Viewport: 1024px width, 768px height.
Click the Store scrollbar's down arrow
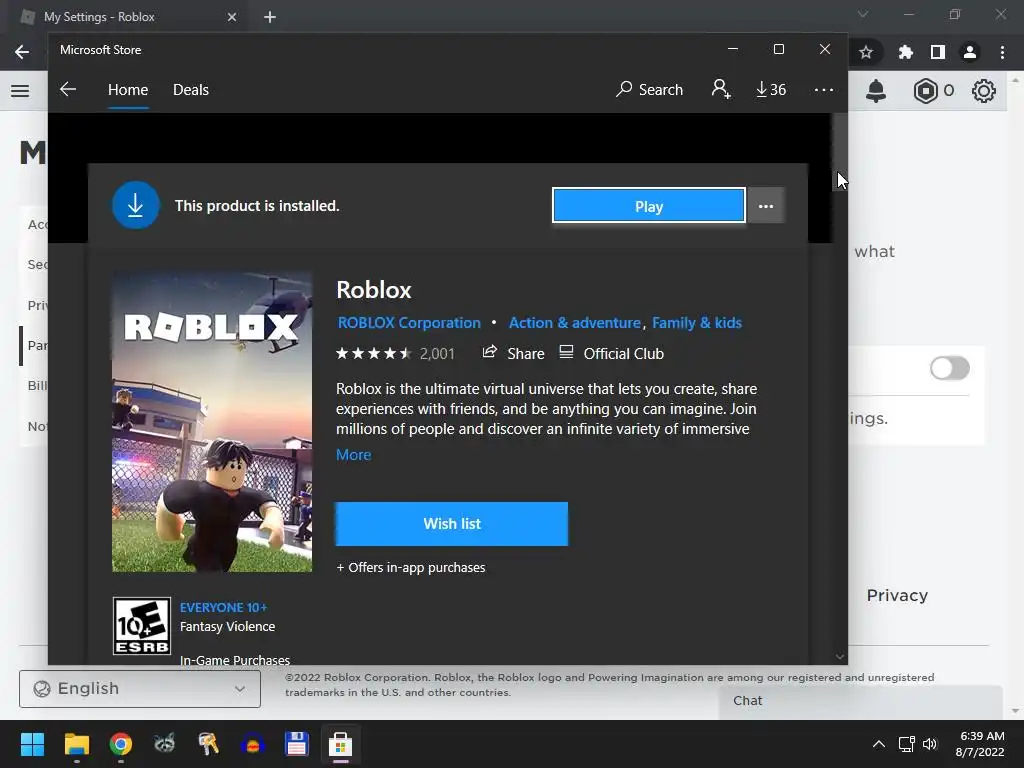point(840,656)
